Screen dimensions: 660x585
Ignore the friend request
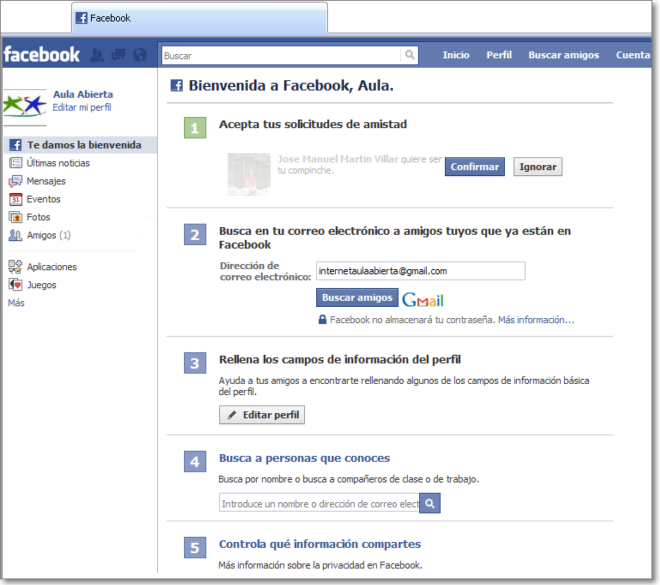538,167
